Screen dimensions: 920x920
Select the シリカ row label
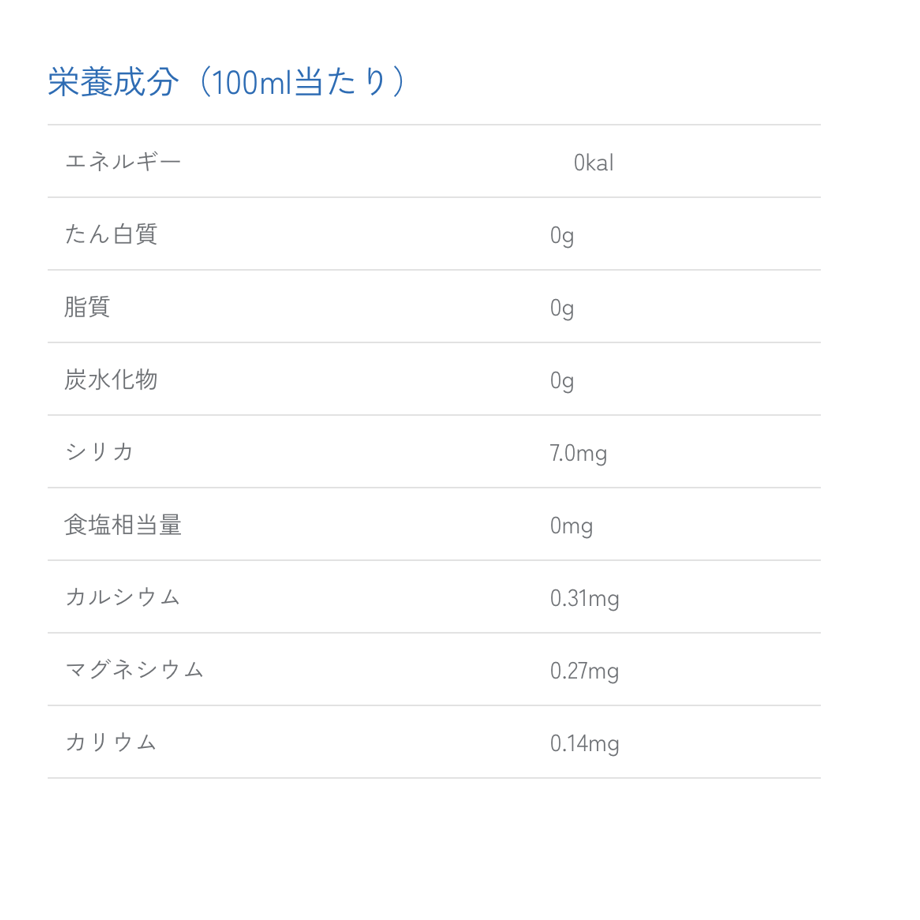tap(99, 452)
